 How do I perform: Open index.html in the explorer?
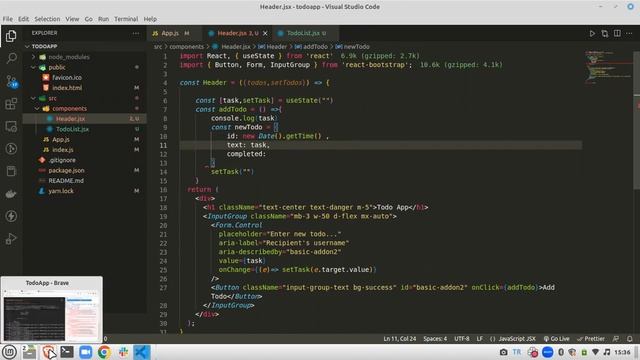[x=67, y=88]
